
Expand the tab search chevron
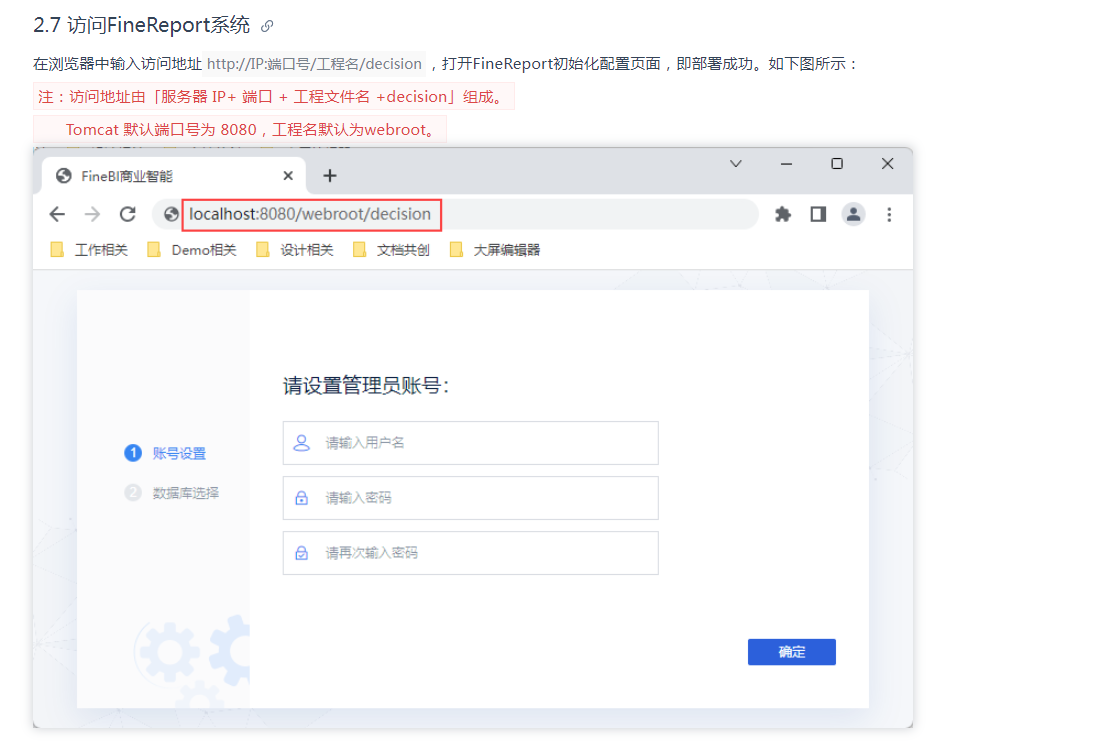736,164
